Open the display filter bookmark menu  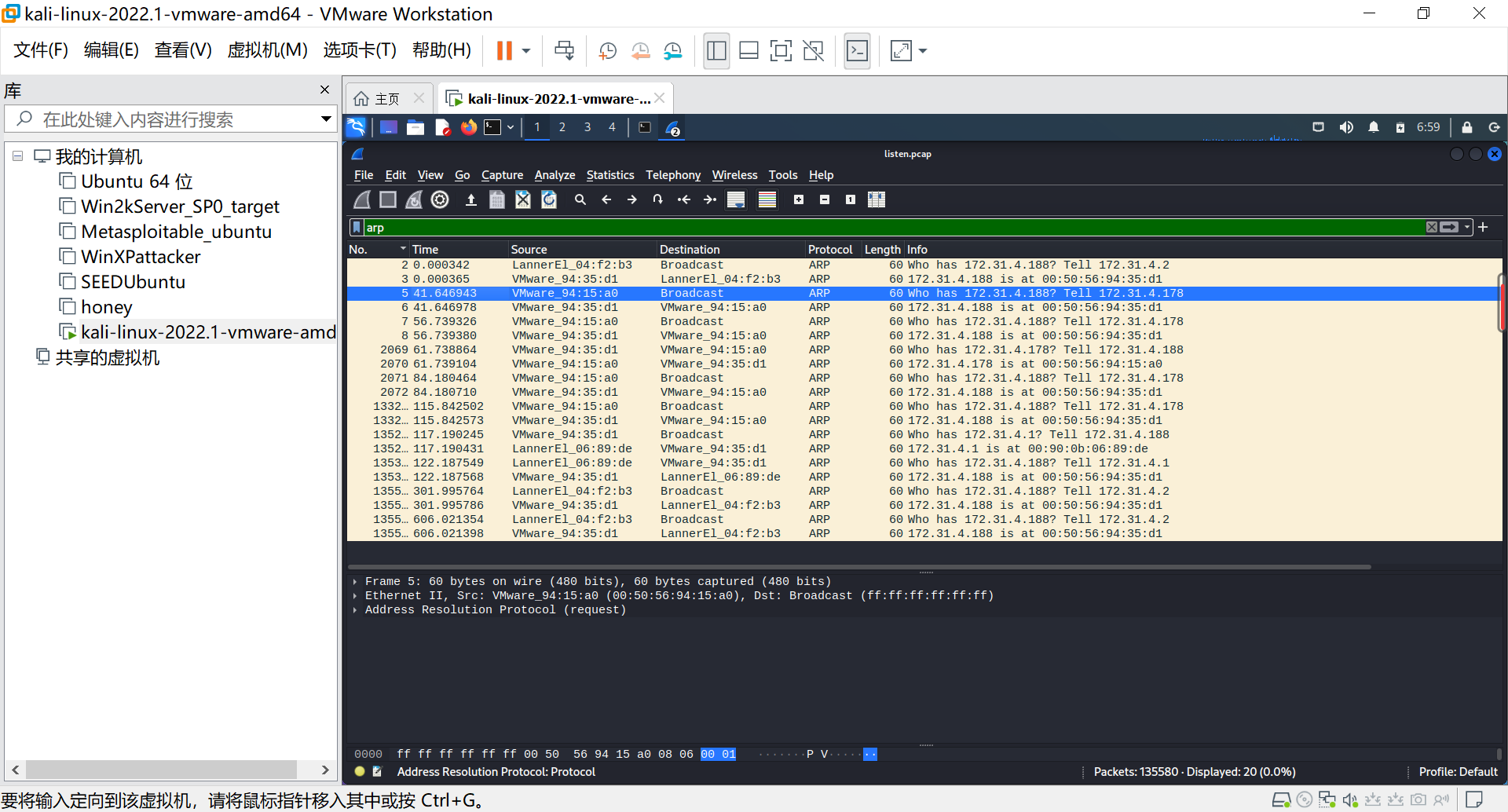click(x=357, y=228)
